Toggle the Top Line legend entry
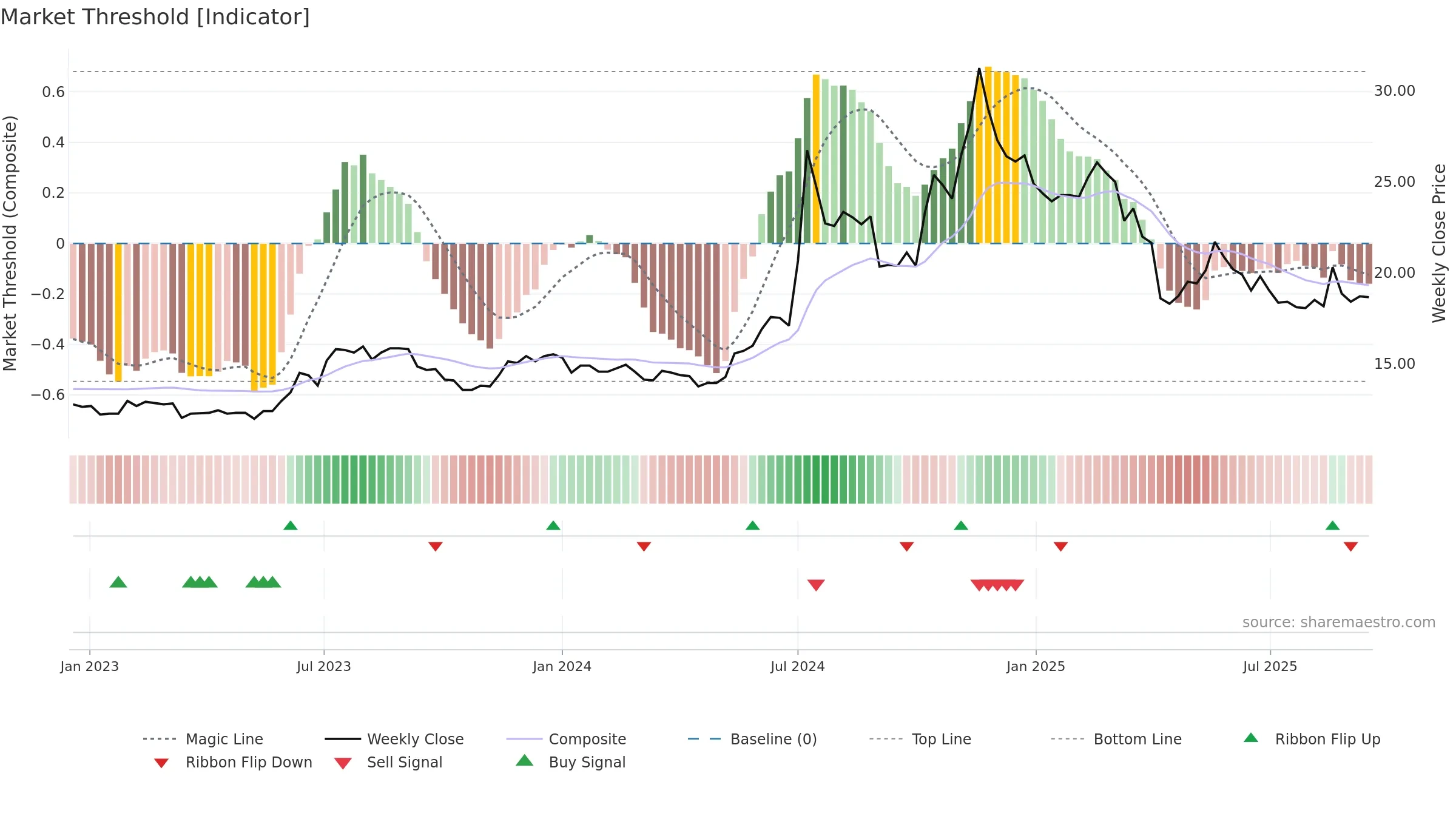 920,739
